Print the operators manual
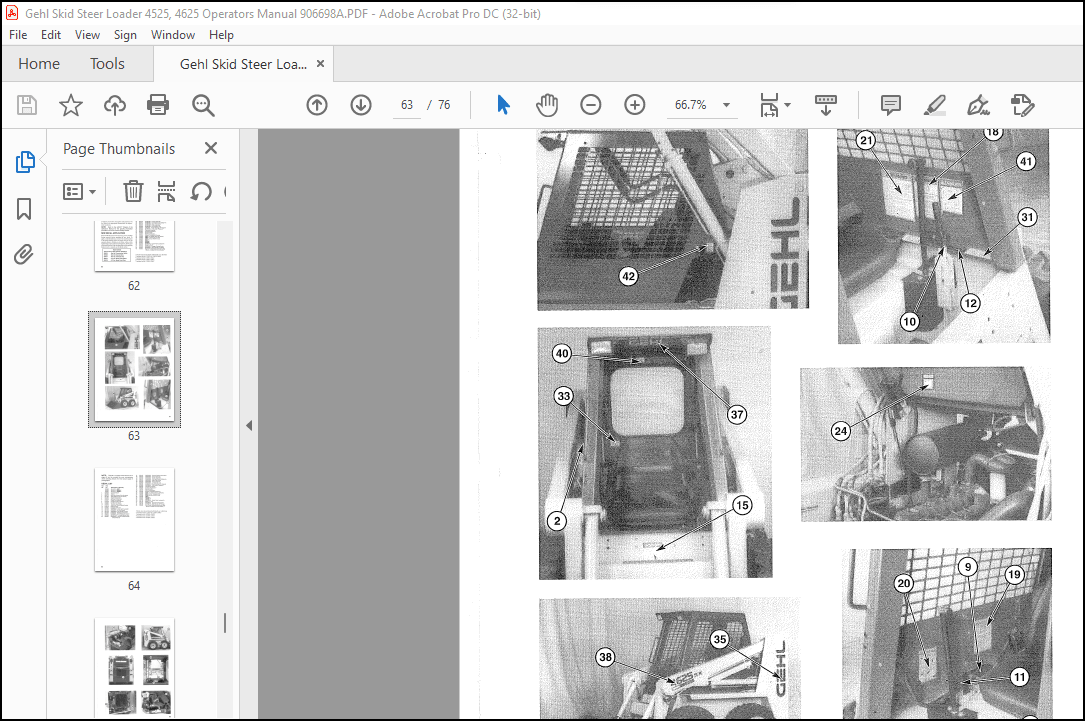Screen dimensions: 1085x721 [158, 104]
